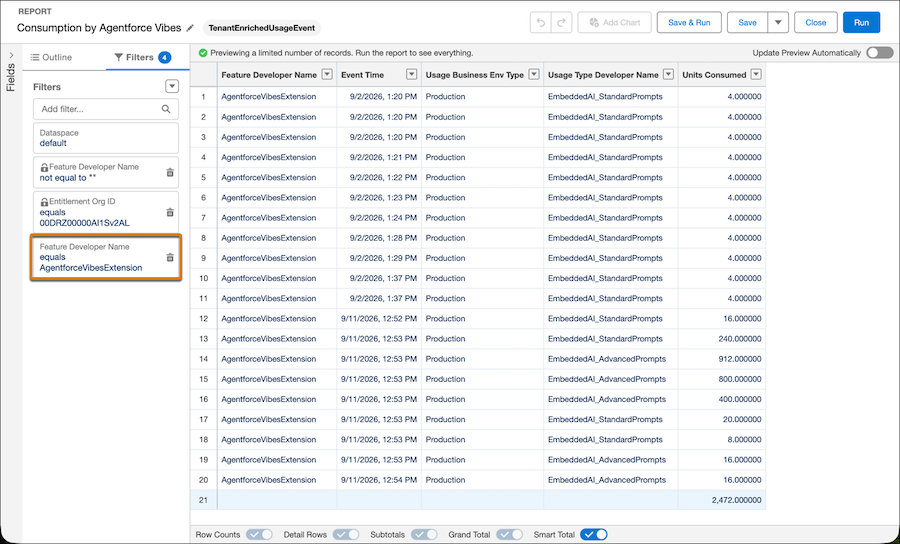The image size is (900, 544).
Task: Click Event Time 9/11/2026, 12:54 PM
Action: [x=379, y=480]
